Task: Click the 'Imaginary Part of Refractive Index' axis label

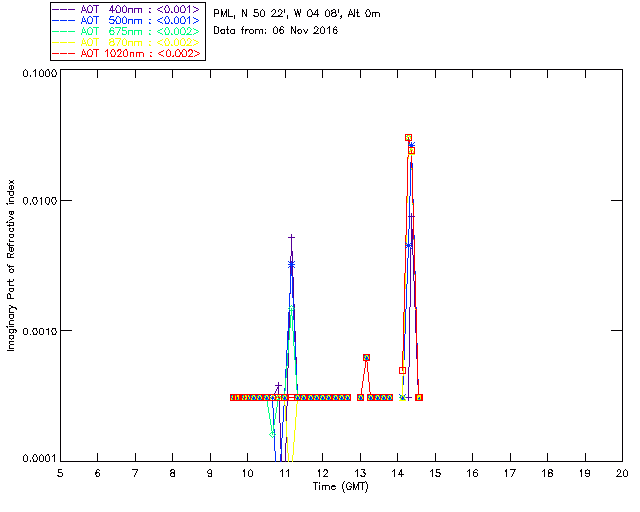Action: pyautogui.click(x=11, y=265)
